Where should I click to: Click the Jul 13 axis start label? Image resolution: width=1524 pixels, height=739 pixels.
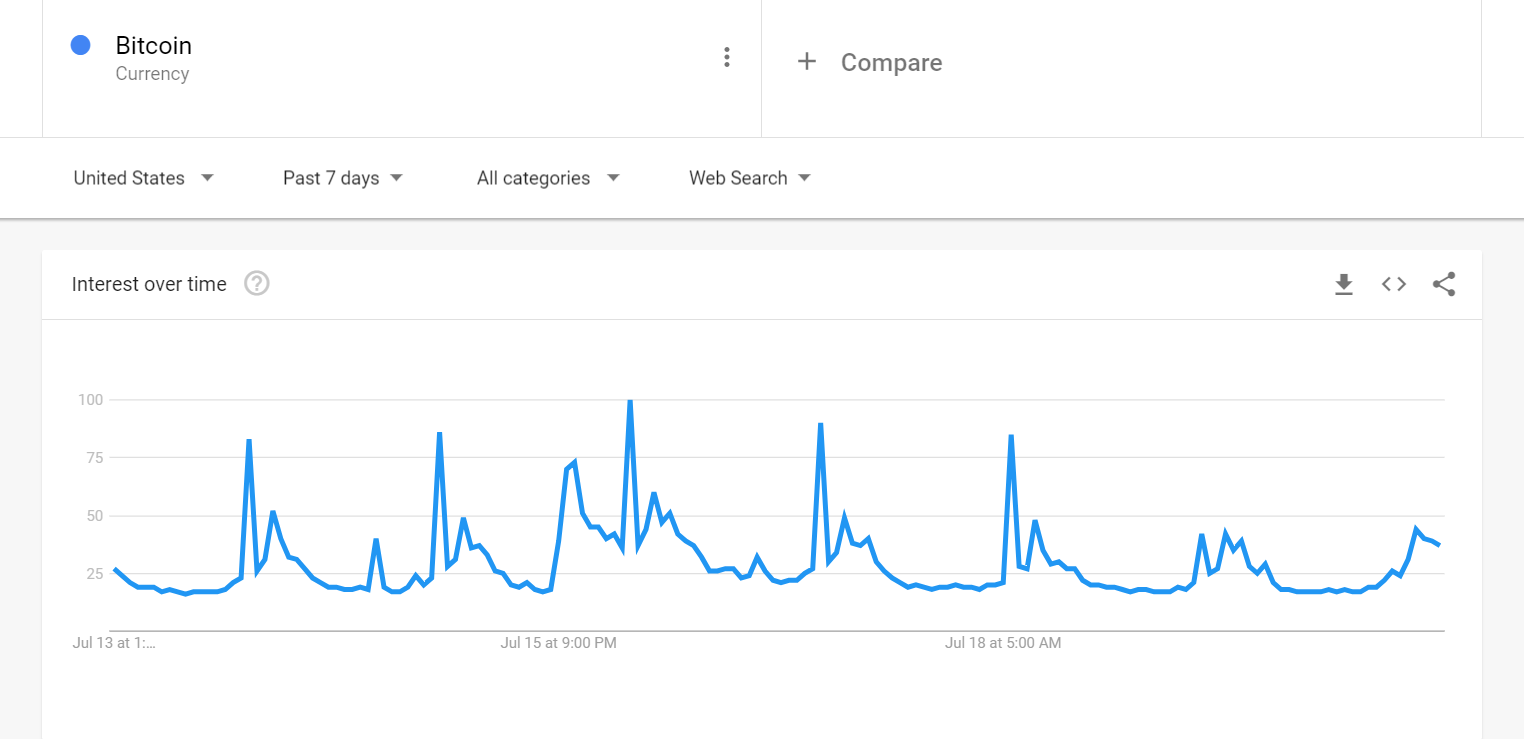[x=114, y=643]
